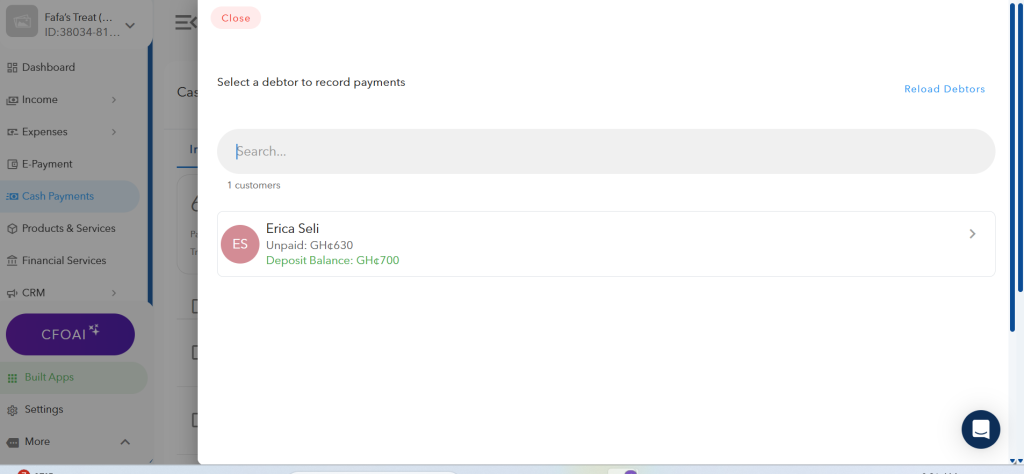The width and height of the screenshot is (1024, 474).
Task: Click the debtor Search field
Action: tap(606, 151)
